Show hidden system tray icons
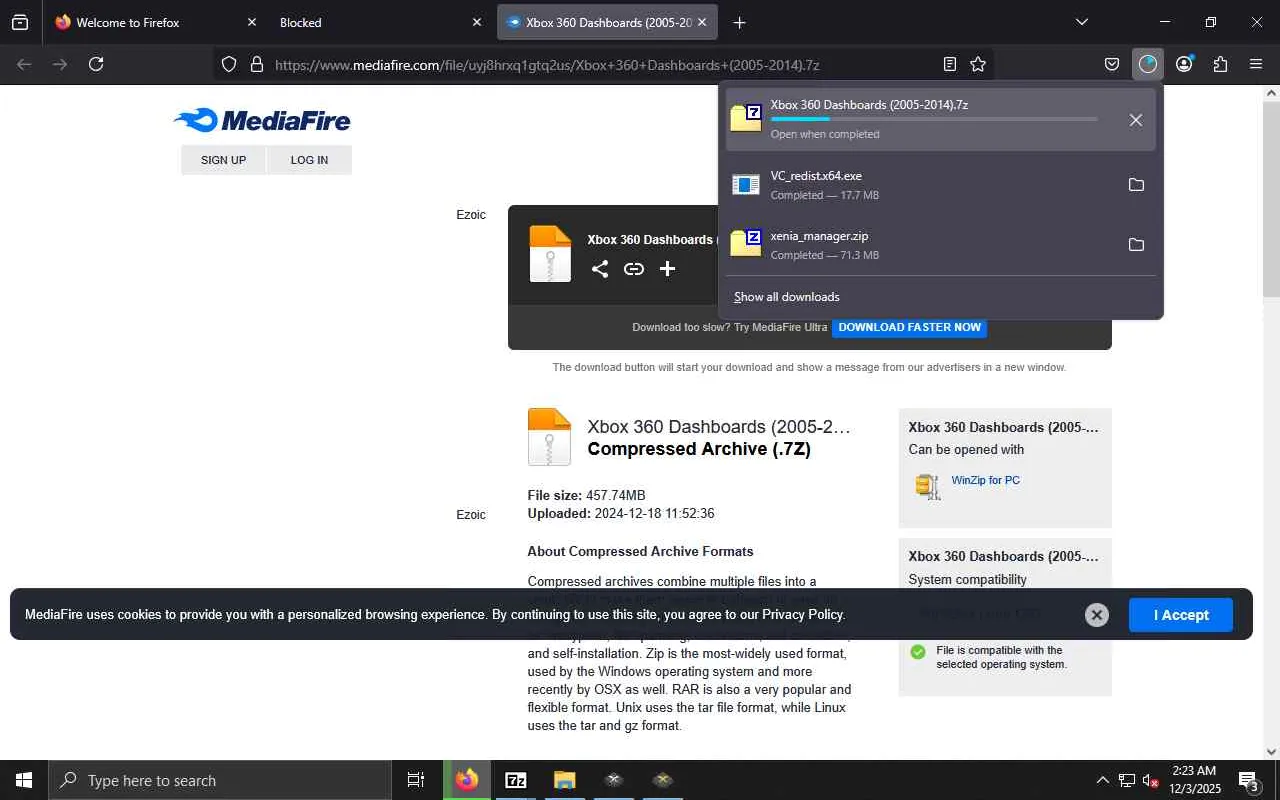This screenshot has height=800, width=1280. [1102, 780]
